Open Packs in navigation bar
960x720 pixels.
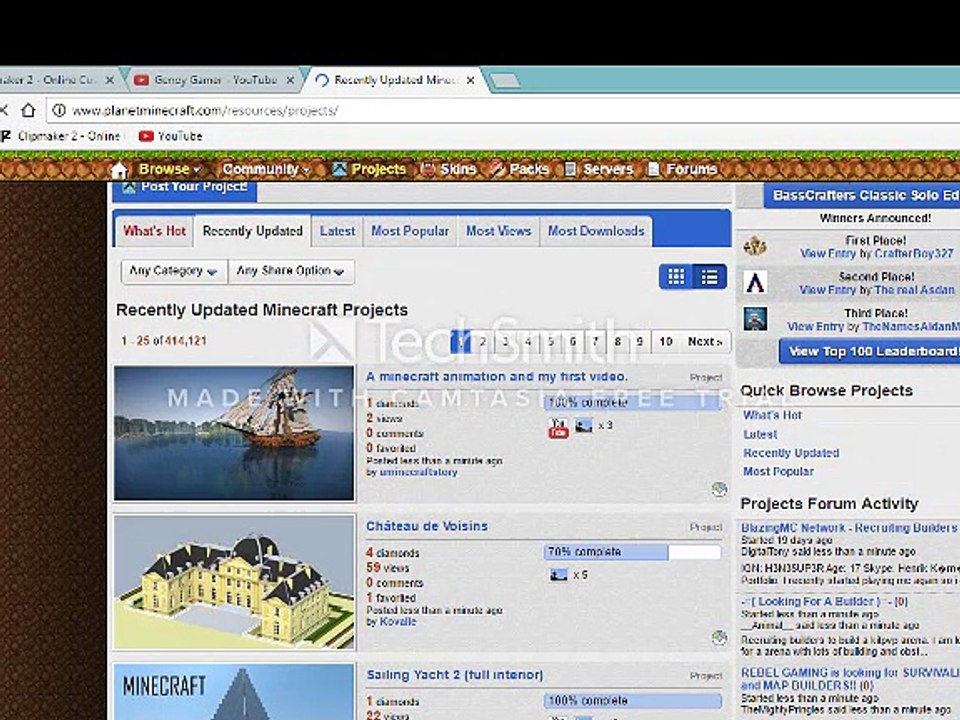click(519, 169)
